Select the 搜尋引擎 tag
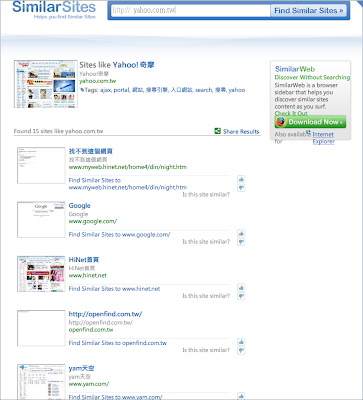This screenshot has width=363, height=400. pos(157,90)
